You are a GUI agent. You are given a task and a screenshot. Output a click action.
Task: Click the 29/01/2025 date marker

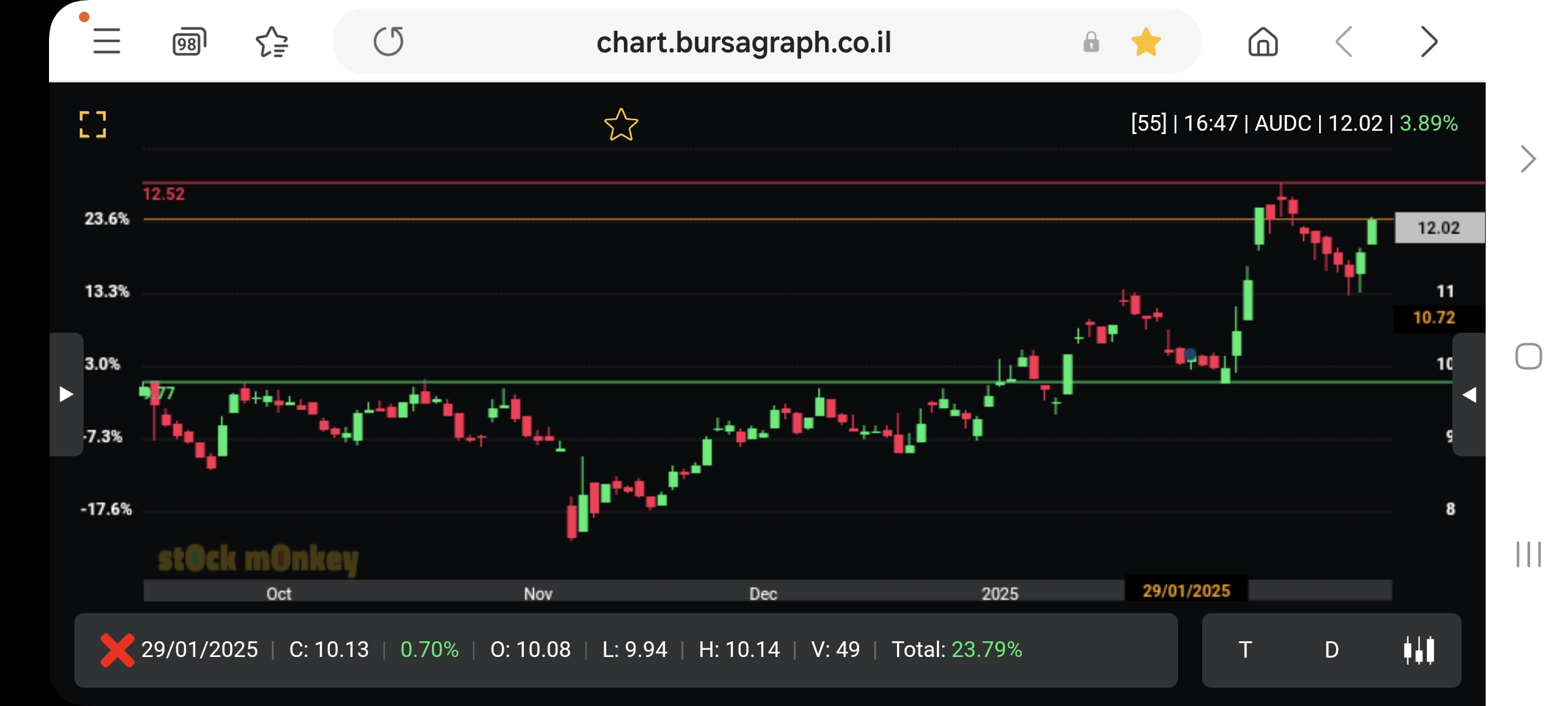tap(1186, 590)
